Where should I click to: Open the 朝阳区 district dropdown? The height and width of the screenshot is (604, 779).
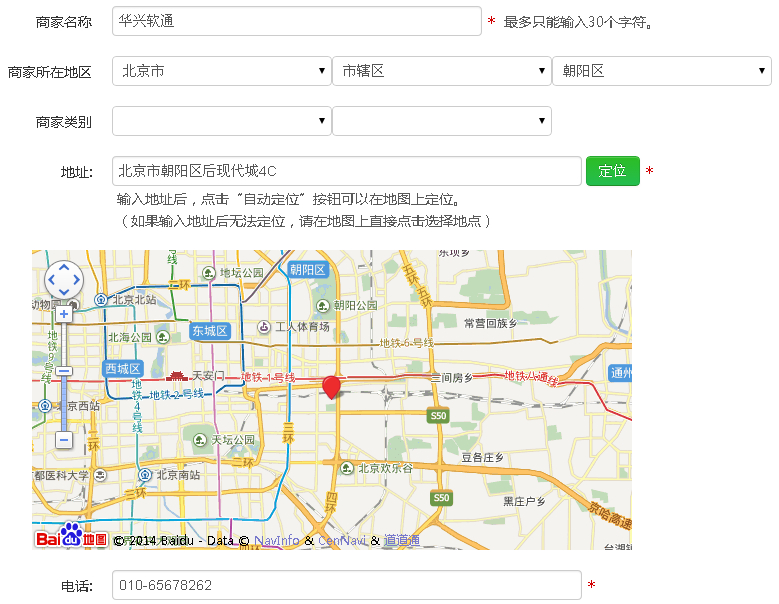(661, 71)
